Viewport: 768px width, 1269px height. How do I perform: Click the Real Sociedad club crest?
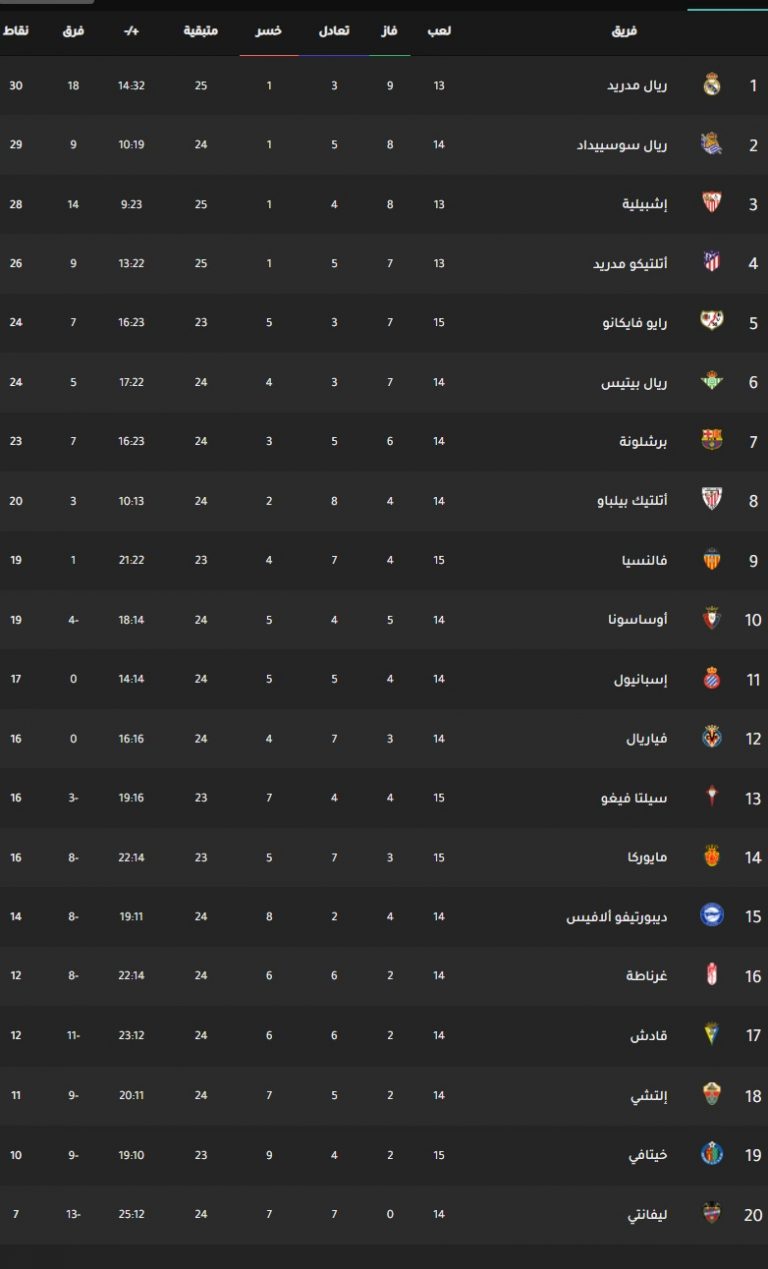coord(711,144)
